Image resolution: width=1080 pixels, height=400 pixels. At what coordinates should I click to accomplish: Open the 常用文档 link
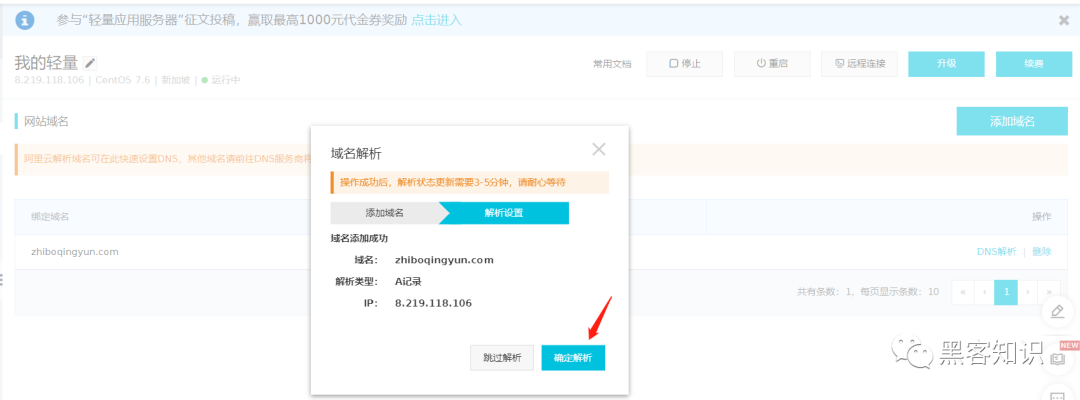pos(612,64)
